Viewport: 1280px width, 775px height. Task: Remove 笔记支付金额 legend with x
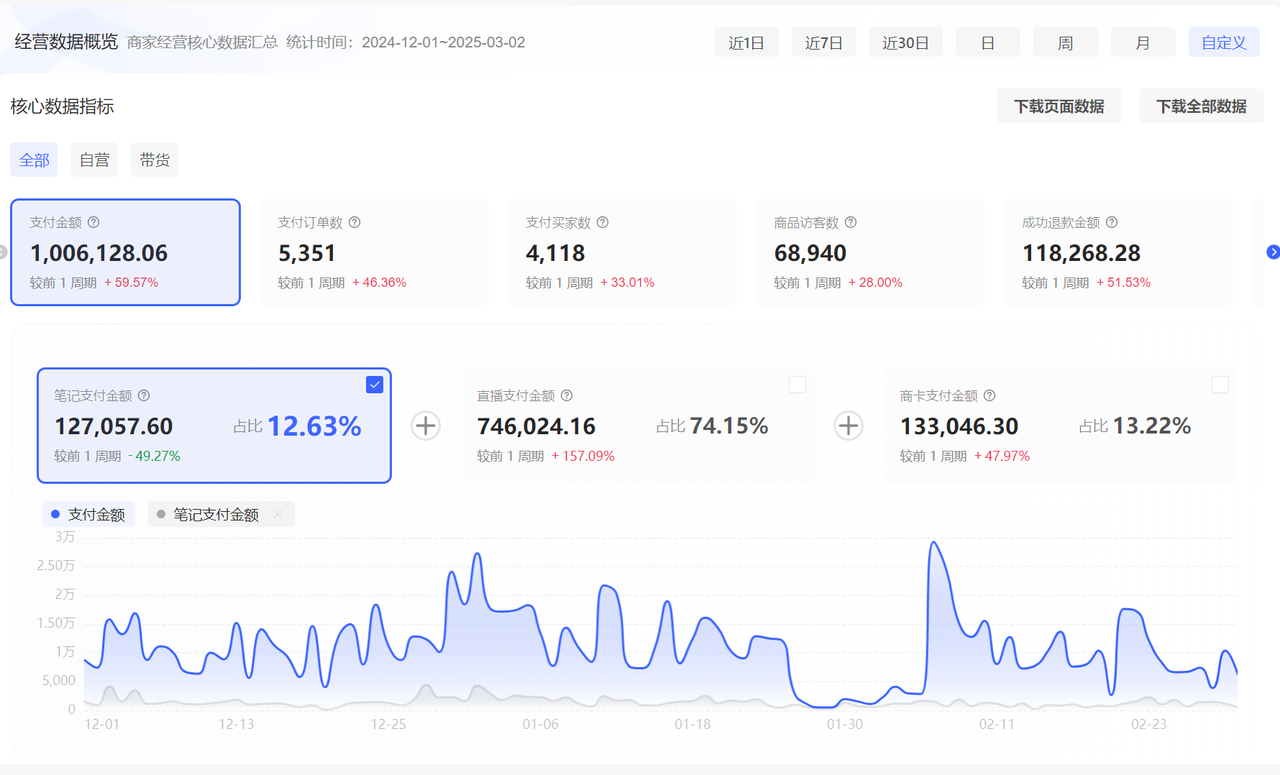tap(277, 515)
